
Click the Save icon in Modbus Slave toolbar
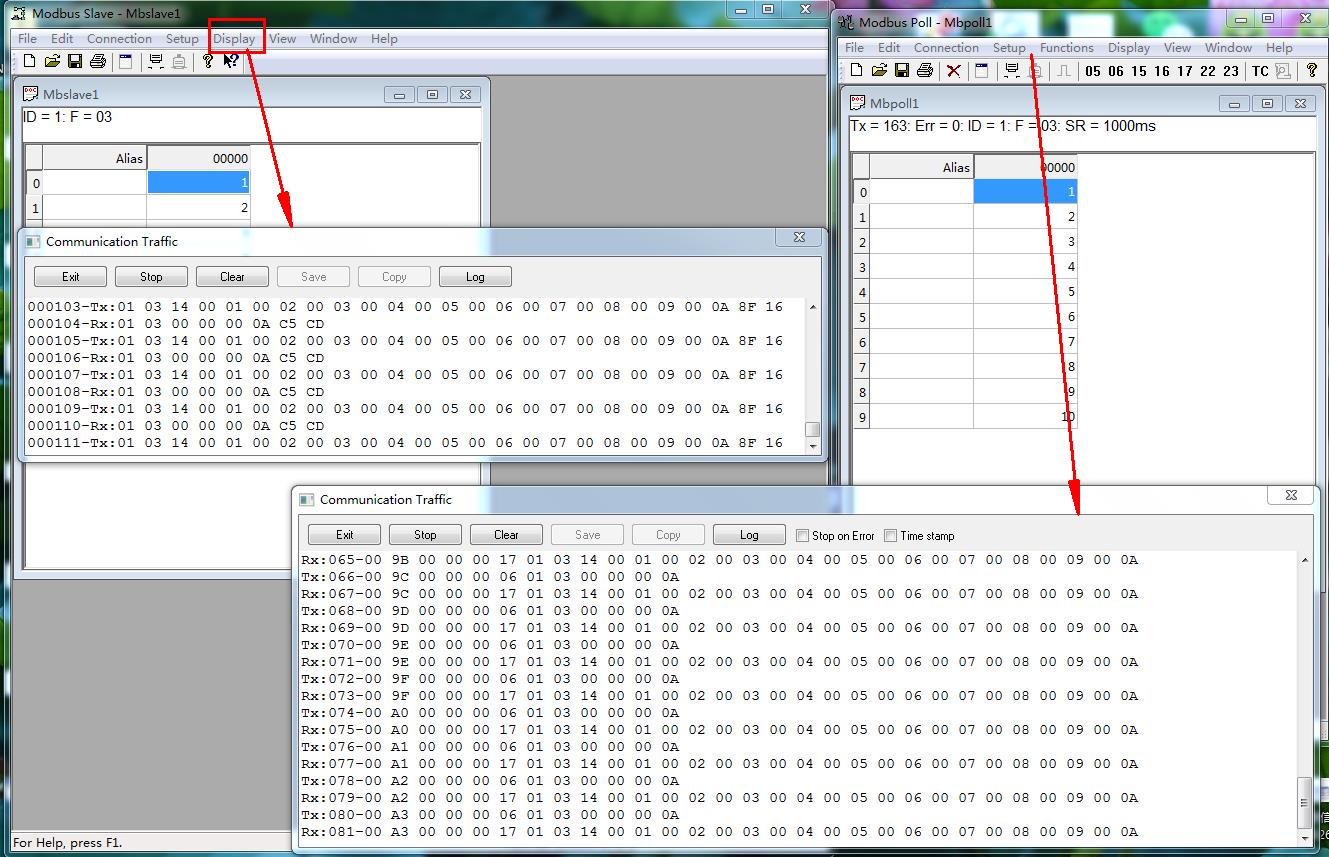click(x=75, y=62)
